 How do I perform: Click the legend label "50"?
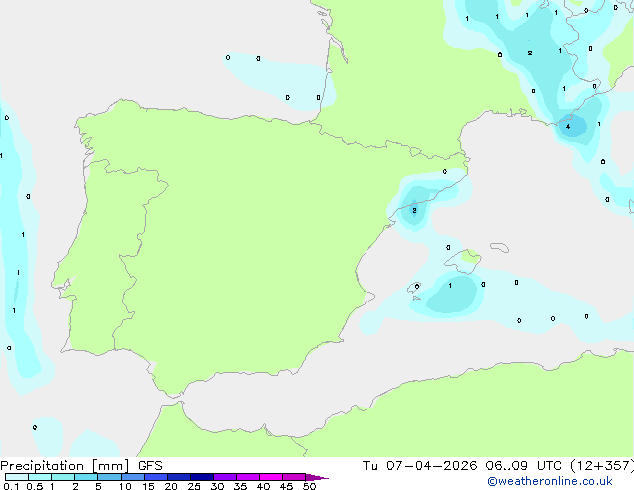(309, 486)
